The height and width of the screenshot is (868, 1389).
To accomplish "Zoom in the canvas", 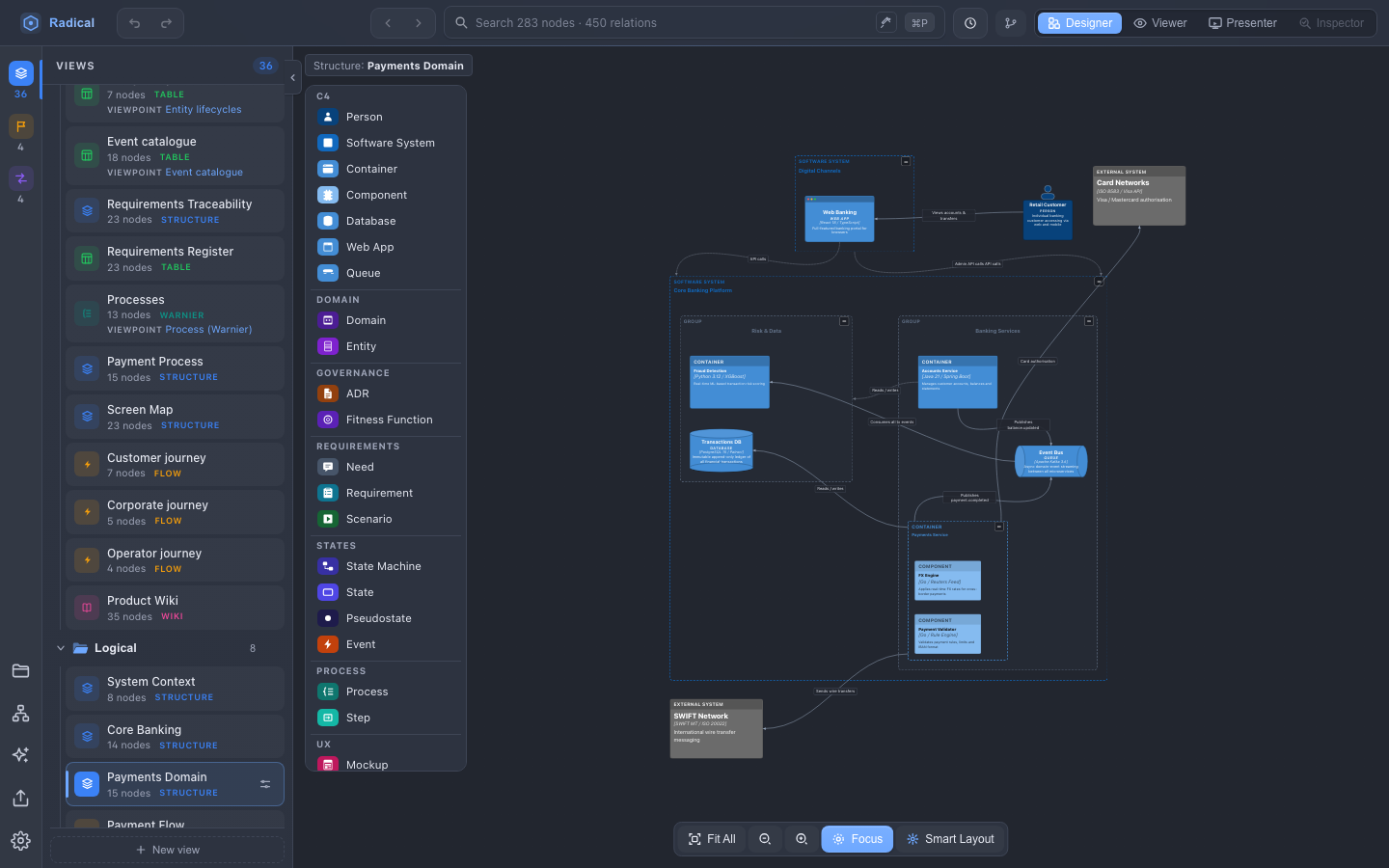I will point(802,839).
